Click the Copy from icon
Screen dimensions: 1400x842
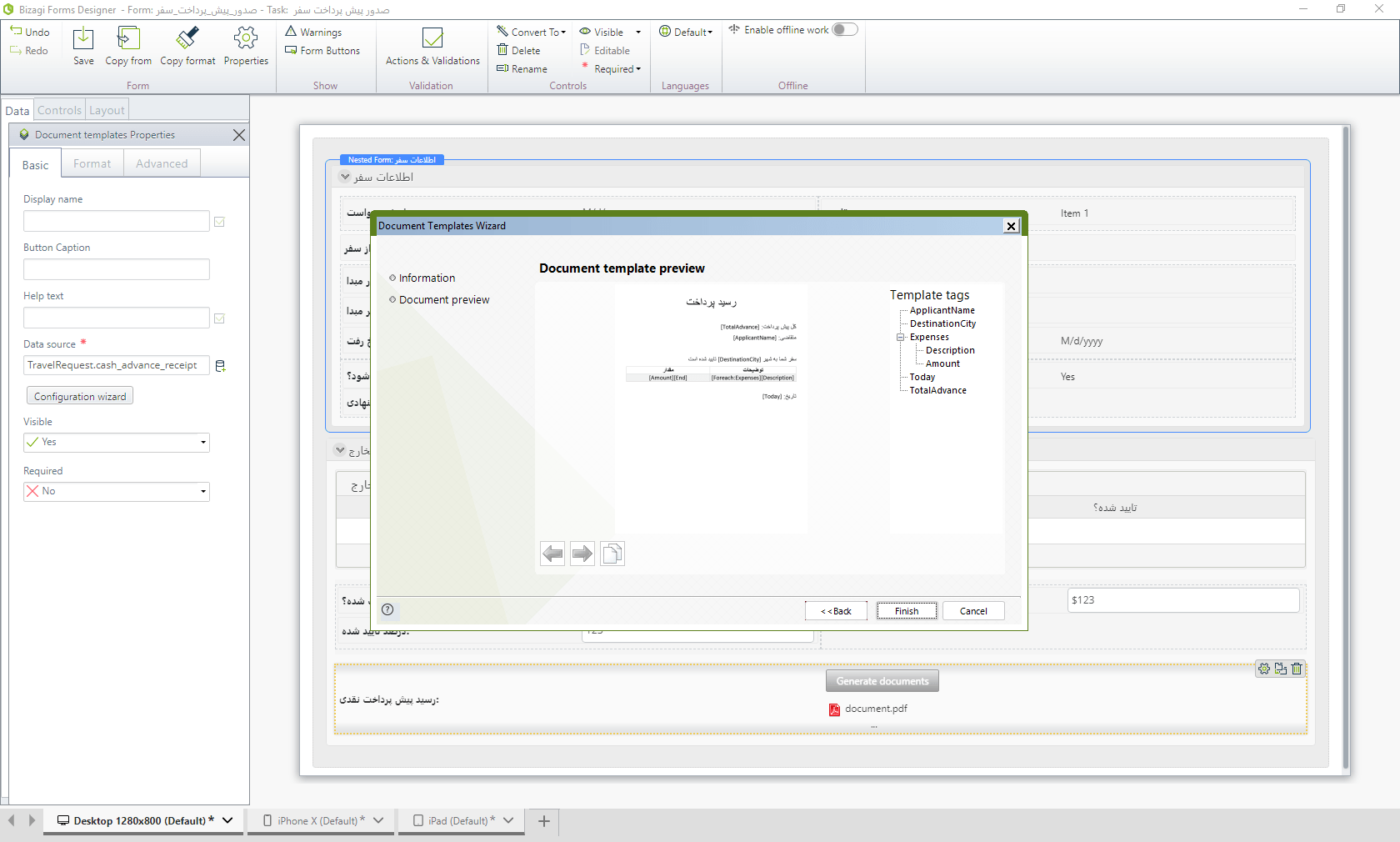pyautogui.click(x=128, y=38)
